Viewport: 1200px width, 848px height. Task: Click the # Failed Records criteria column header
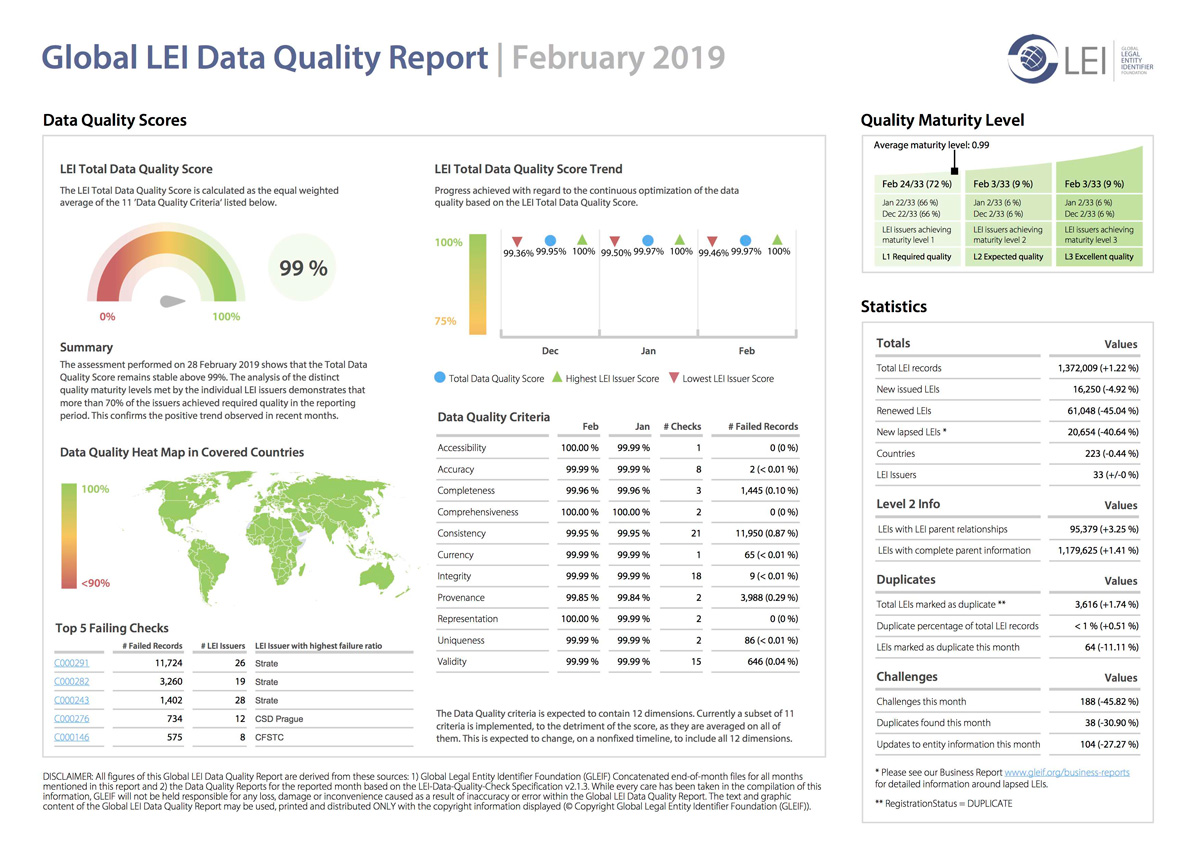point(763,426)
